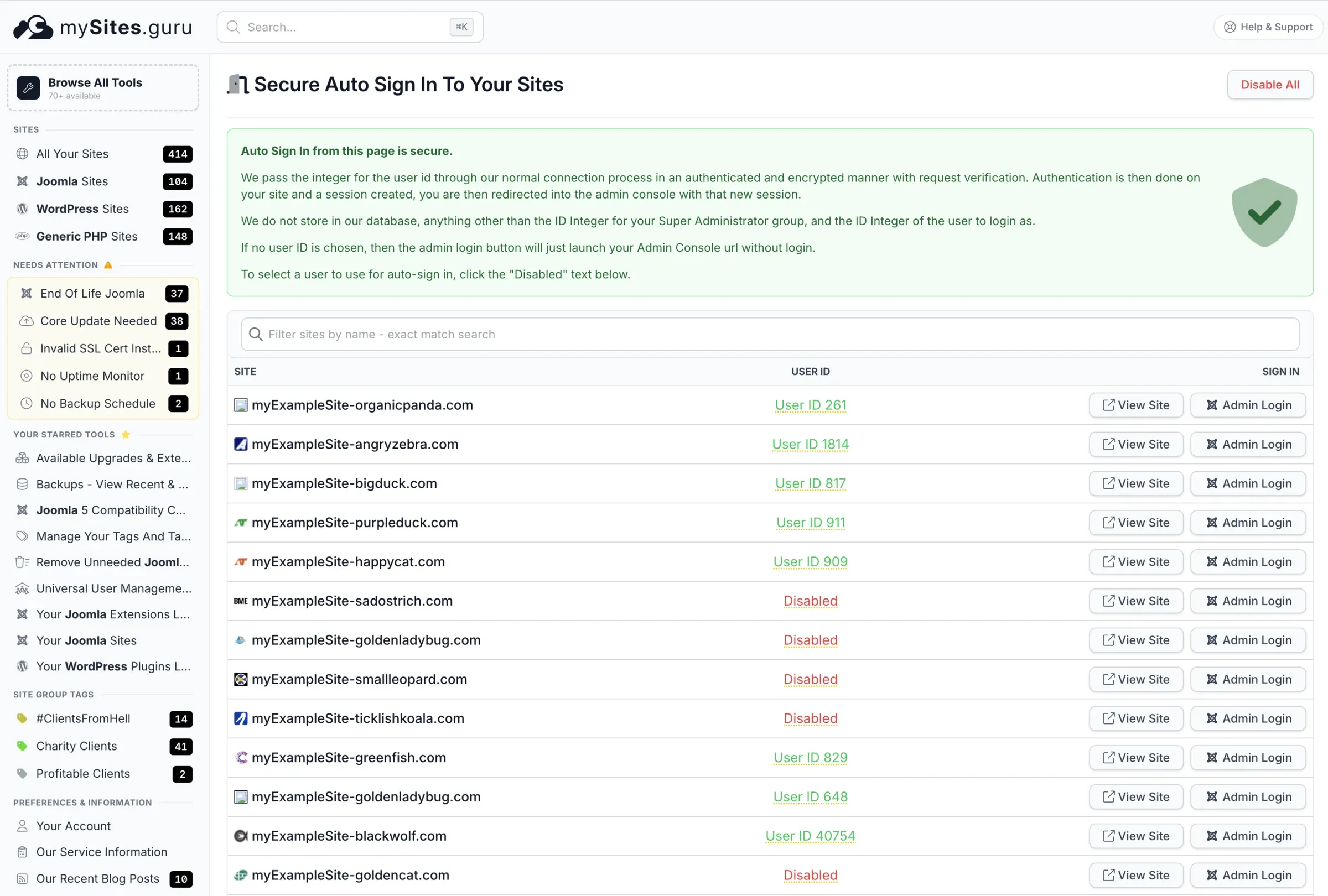This screenshot has width=1328, height=896.
Task: Click the PHP icon next to Generic PHP Sites
Action: click(x=22, y=236)
